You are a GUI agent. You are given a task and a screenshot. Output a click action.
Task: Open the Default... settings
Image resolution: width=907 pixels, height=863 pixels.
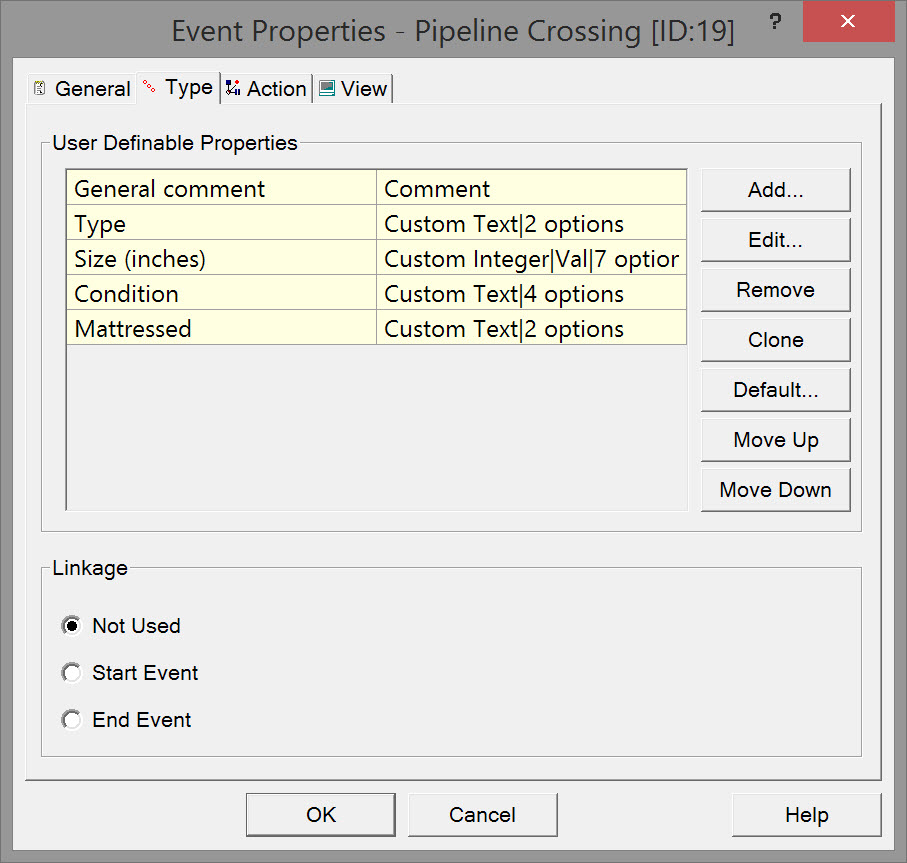775,390
